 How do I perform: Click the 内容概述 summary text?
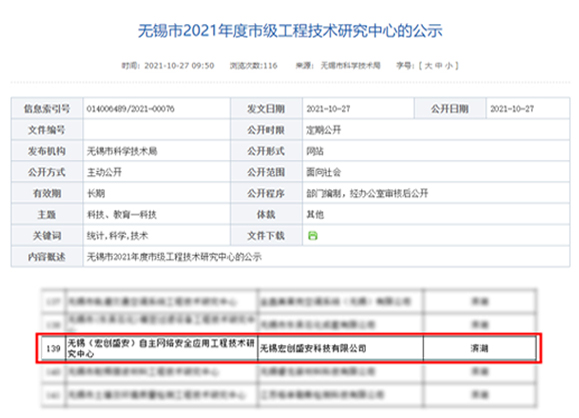click(174, 257)
